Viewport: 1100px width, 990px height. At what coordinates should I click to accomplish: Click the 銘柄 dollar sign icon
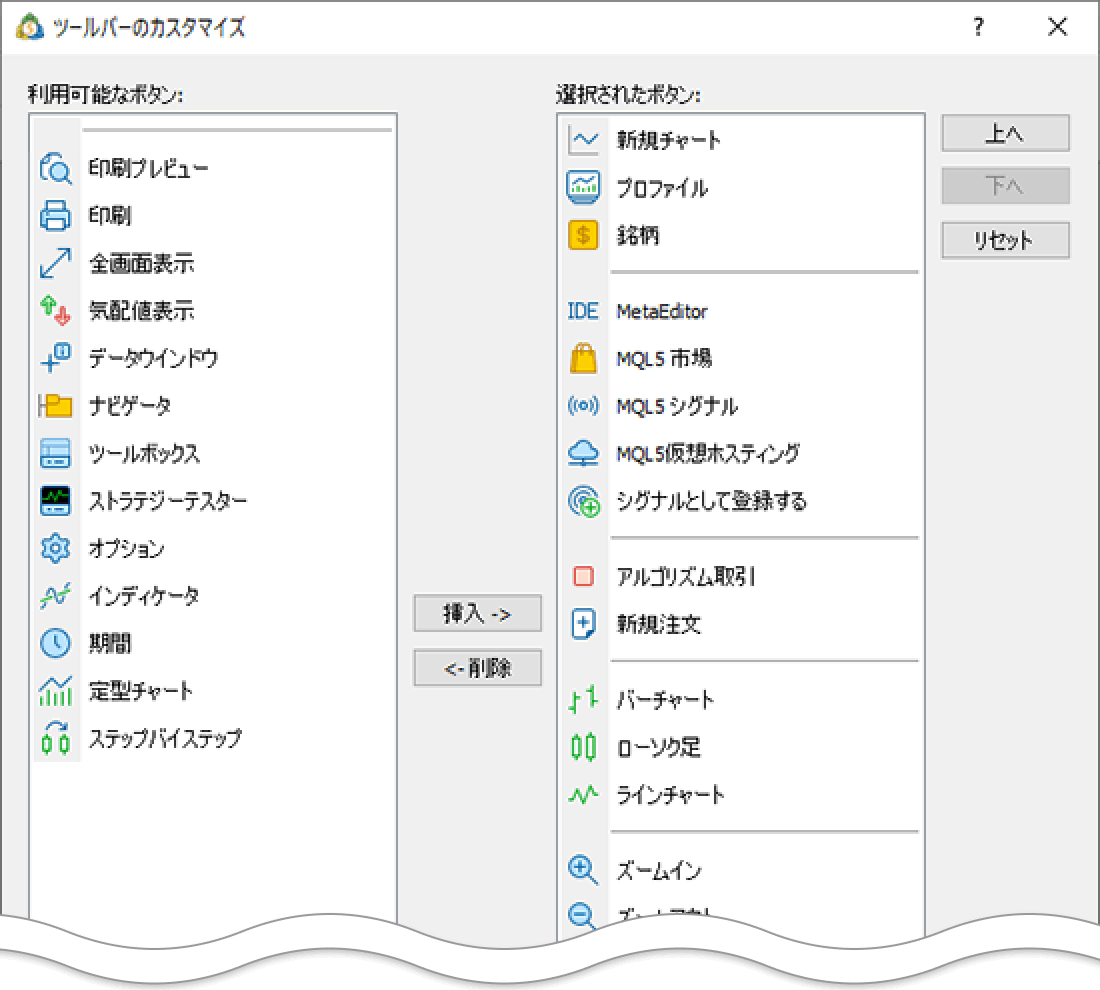click(x=583, y=235)
